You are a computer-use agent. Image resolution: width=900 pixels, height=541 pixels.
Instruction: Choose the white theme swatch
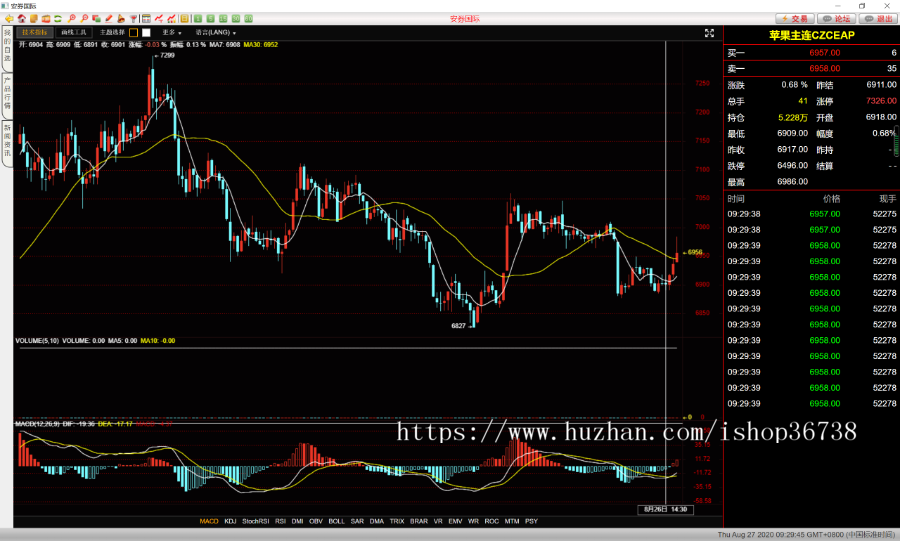click(x=146, y=33)
